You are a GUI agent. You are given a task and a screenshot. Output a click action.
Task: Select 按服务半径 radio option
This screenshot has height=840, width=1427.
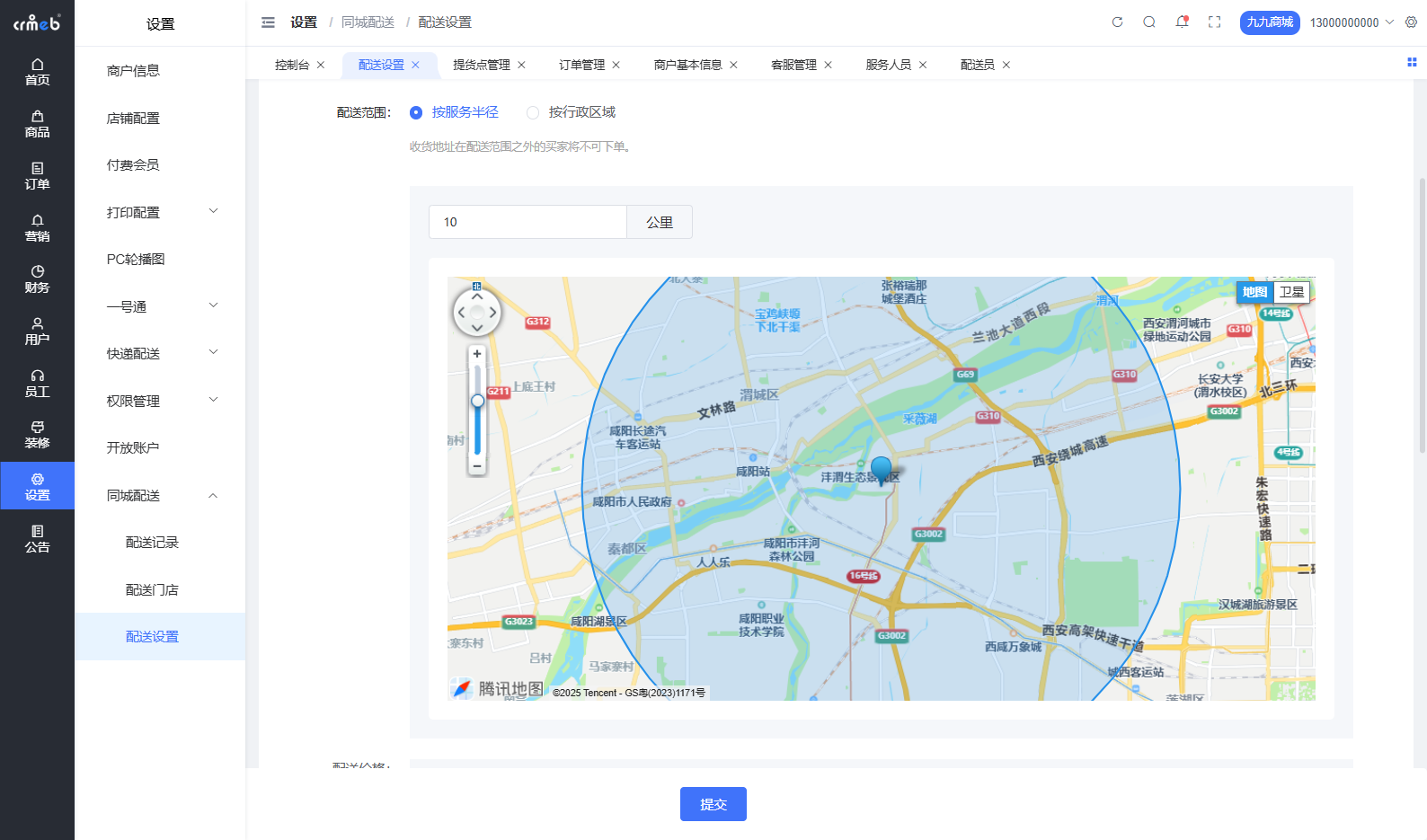454,112
